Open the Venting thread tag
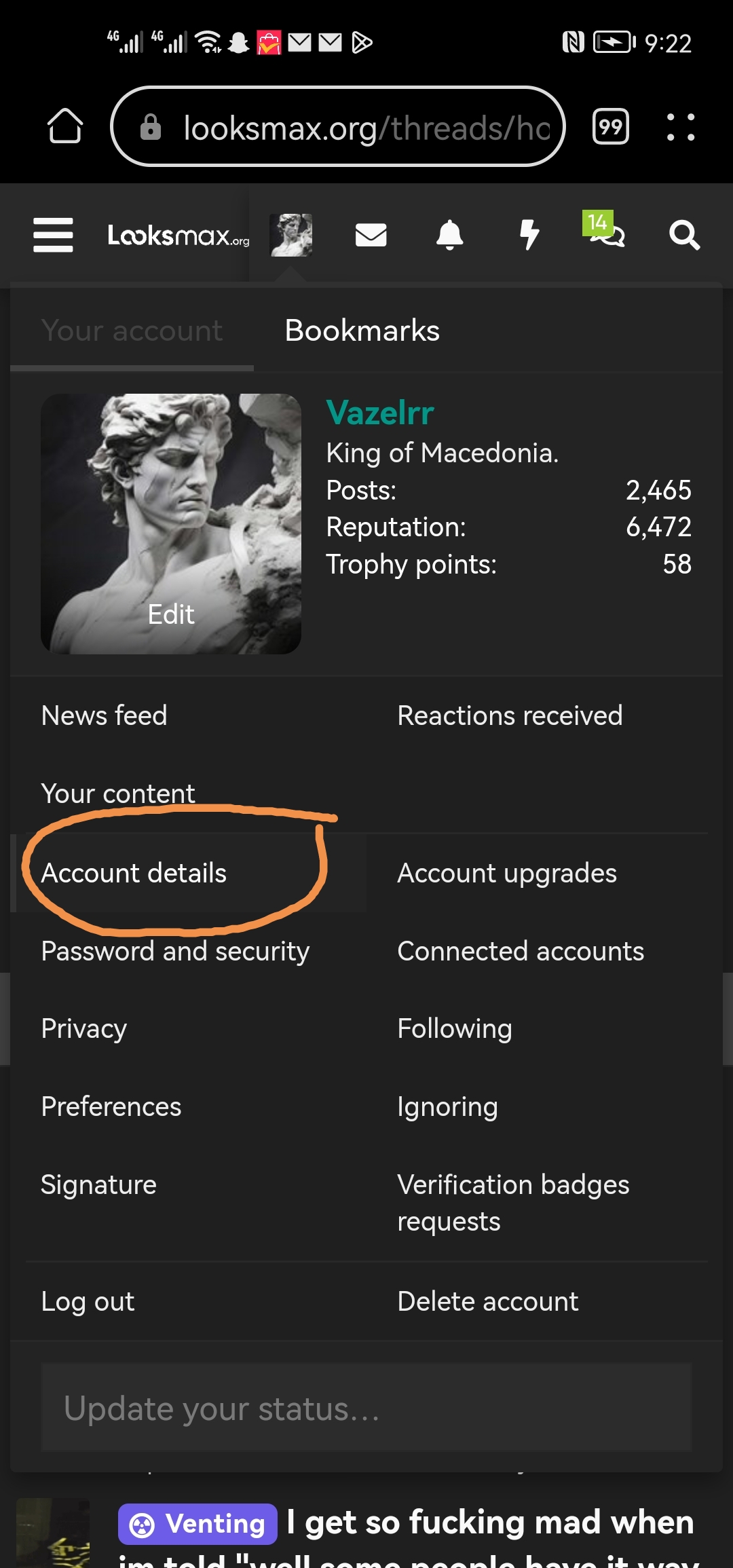Screen dimensions: 733x1568 [x=198, y=1523]
